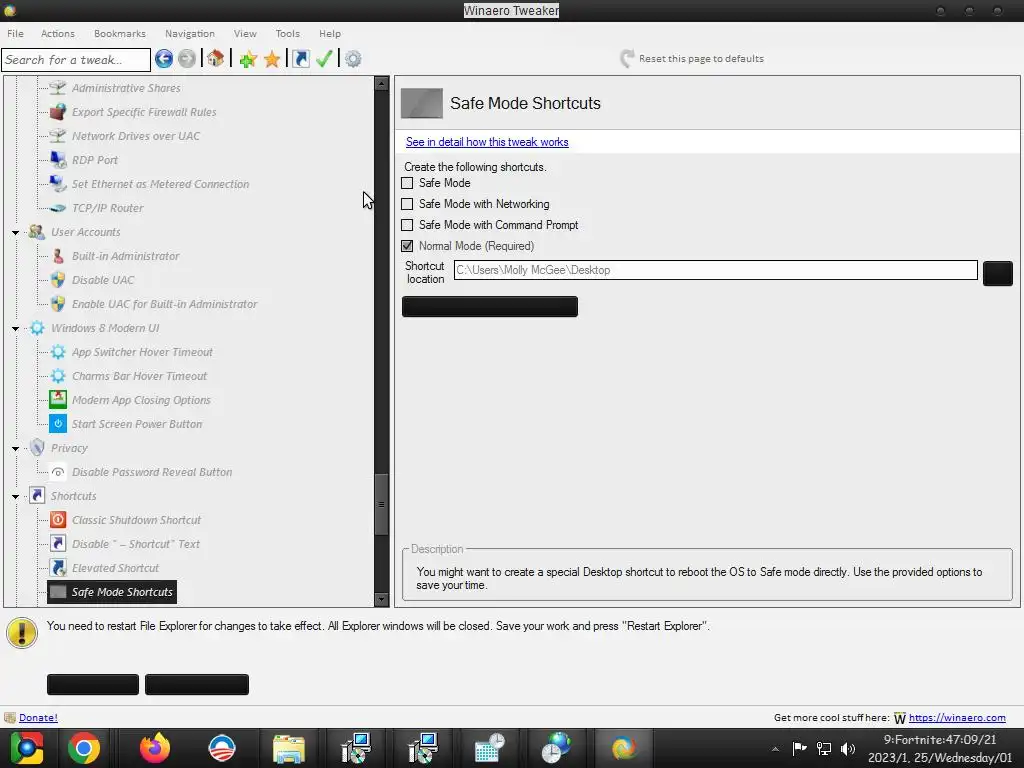Image resolution: width=1024 pixels, height=768 pixels.
Task: Toggle Normal Mode (Required) checkbox
Action: point(407,246)
